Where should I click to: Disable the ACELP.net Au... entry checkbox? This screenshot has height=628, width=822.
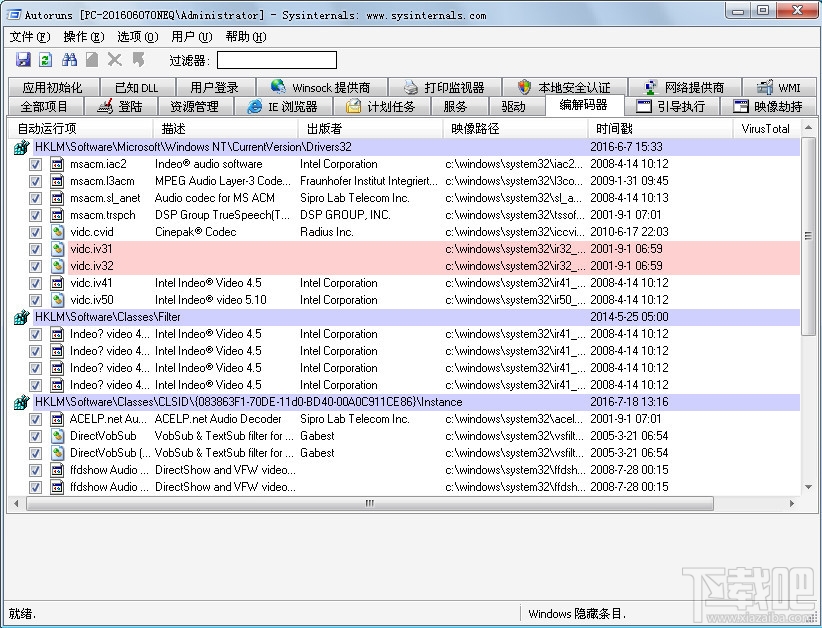point(35,419)
